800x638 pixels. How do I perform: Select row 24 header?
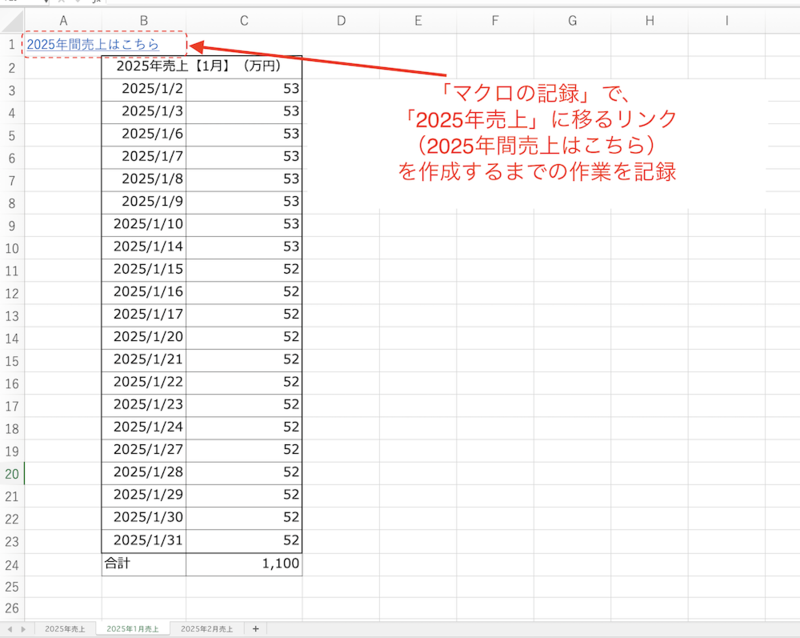tap(12, 565)
